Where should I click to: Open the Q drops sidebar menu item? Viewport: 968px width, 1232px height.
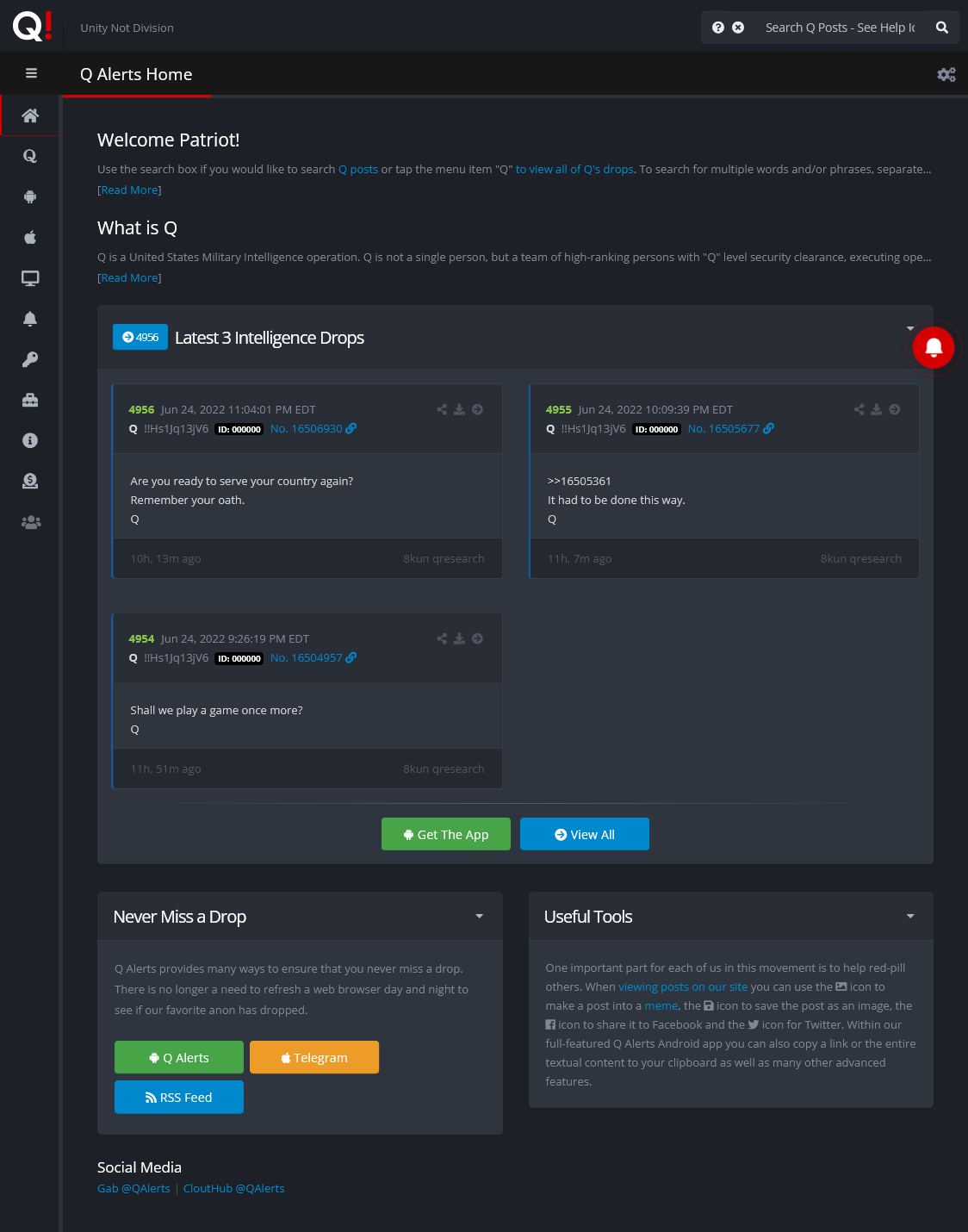pos(30,156)
